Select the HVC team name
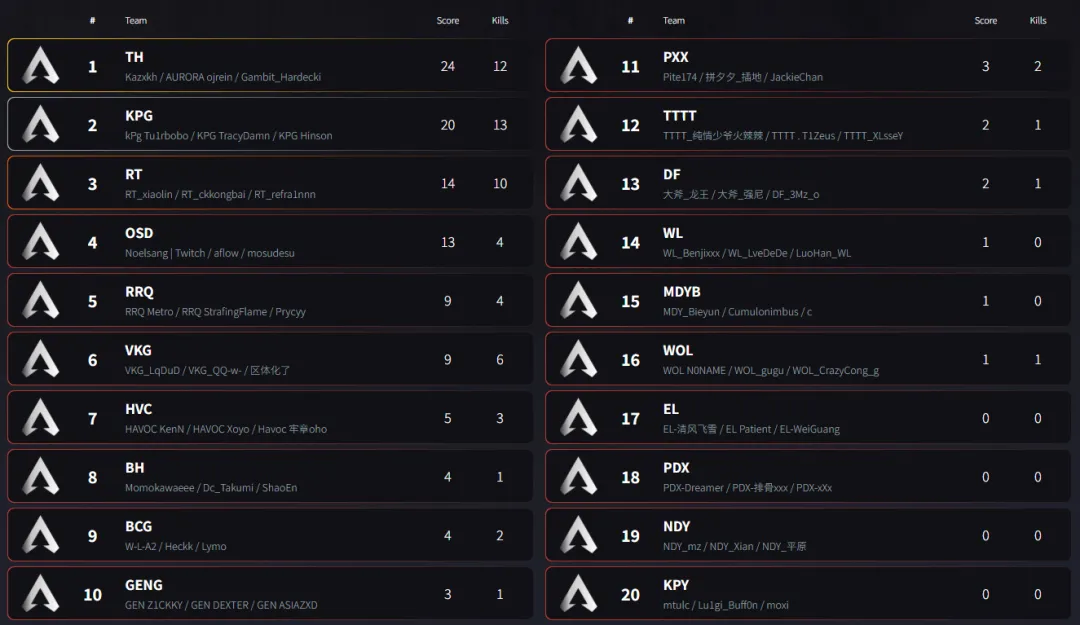 139,409
